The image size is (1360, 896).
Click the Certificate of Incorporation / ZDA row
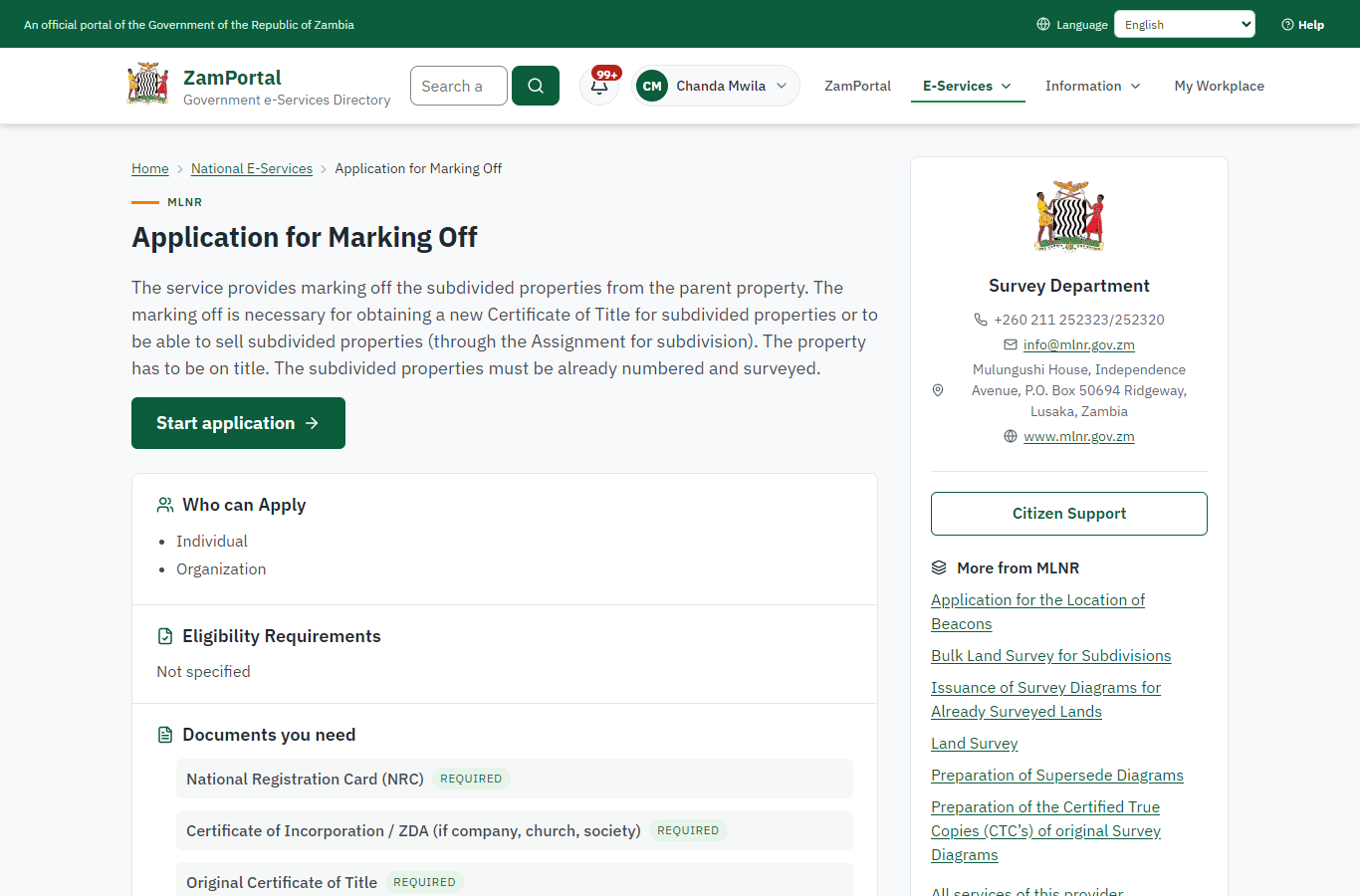point(515,830)
